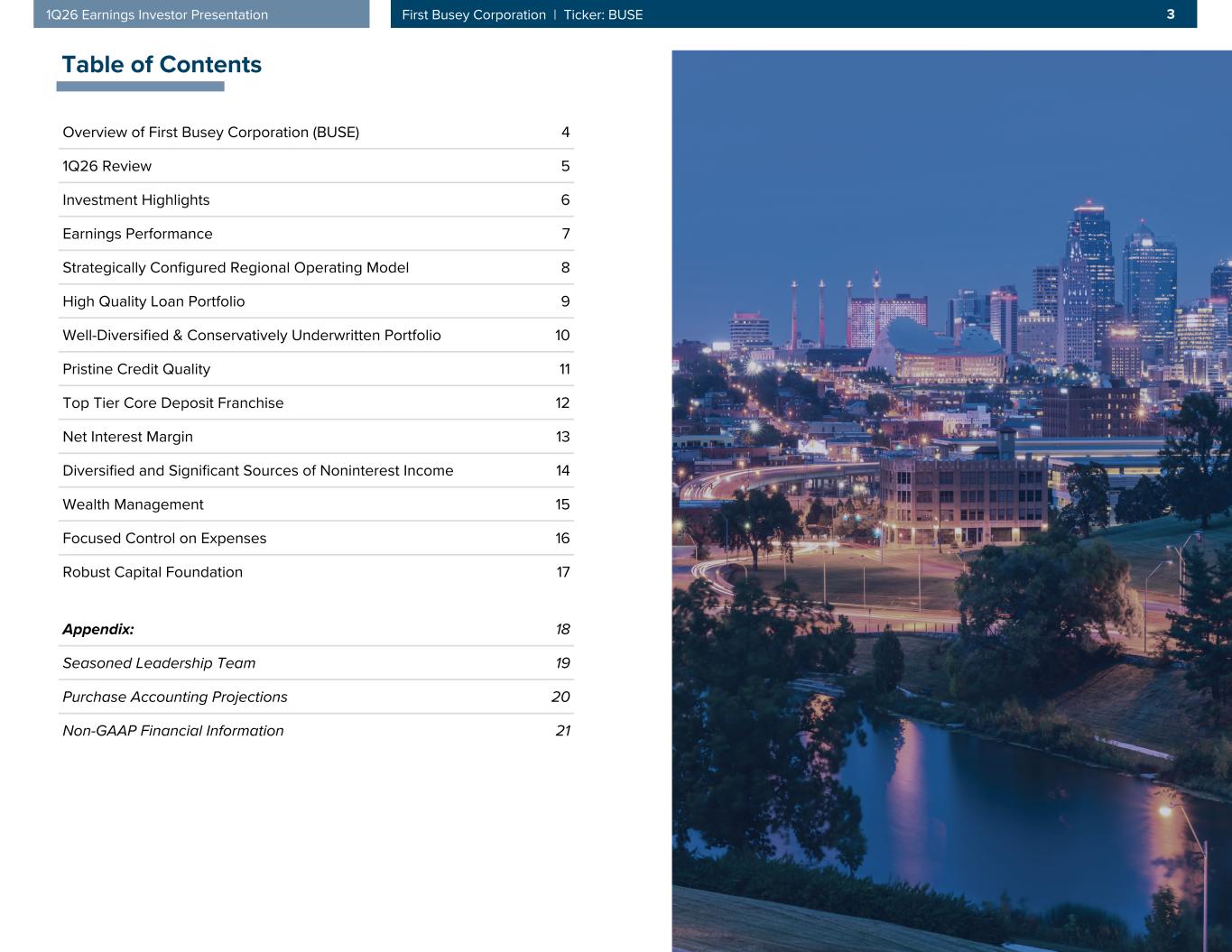
Task: Select the Wealth Management entry
Action: (x=133, y=504)
